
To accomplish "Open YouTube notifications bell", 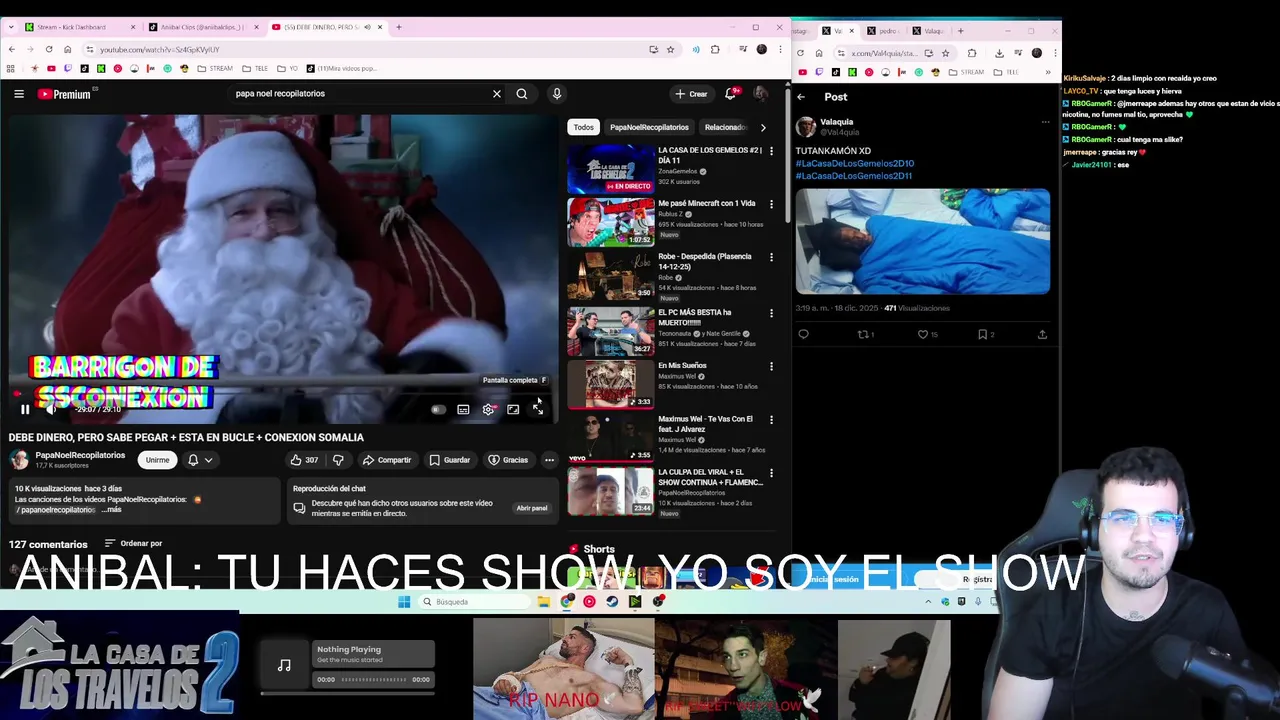I will point(732,94).
